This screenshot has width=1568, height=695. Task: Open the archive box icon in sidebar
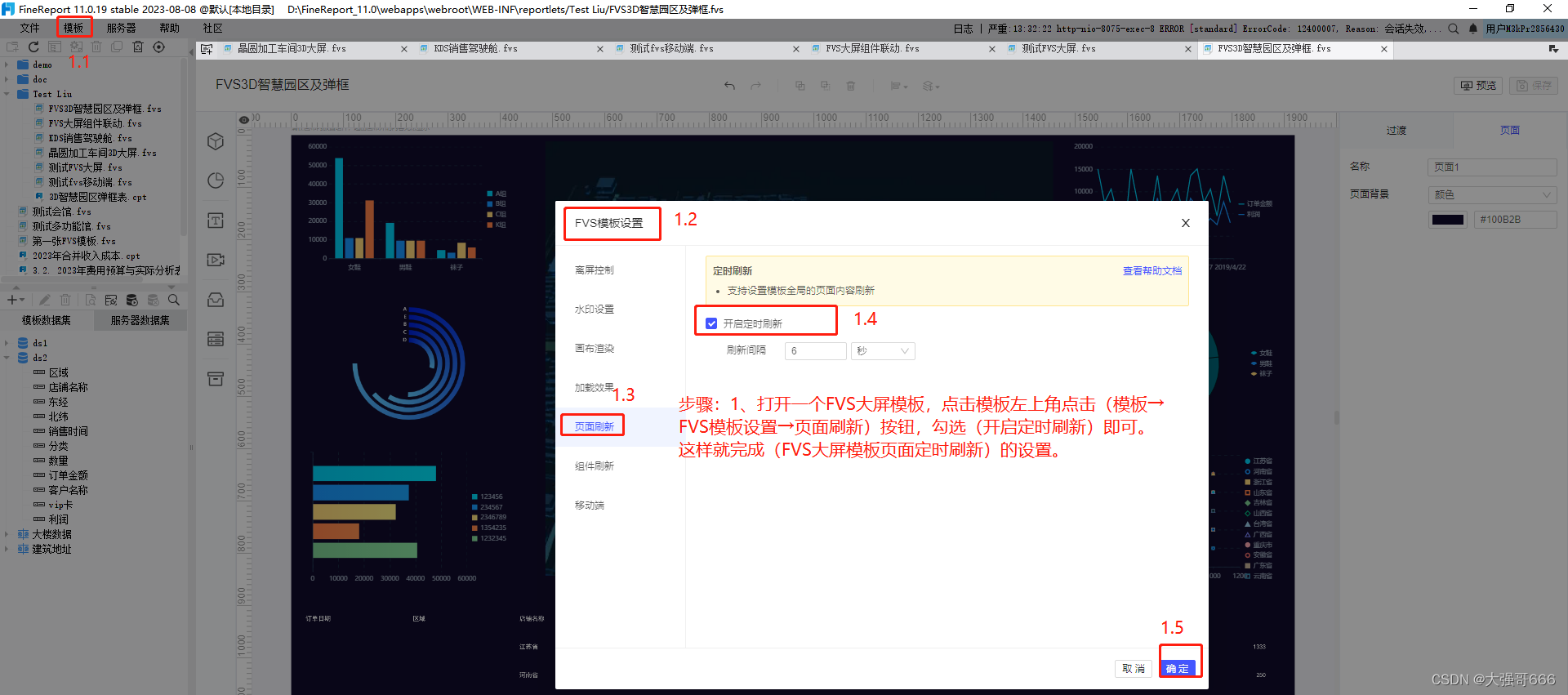tap(216, 378)
